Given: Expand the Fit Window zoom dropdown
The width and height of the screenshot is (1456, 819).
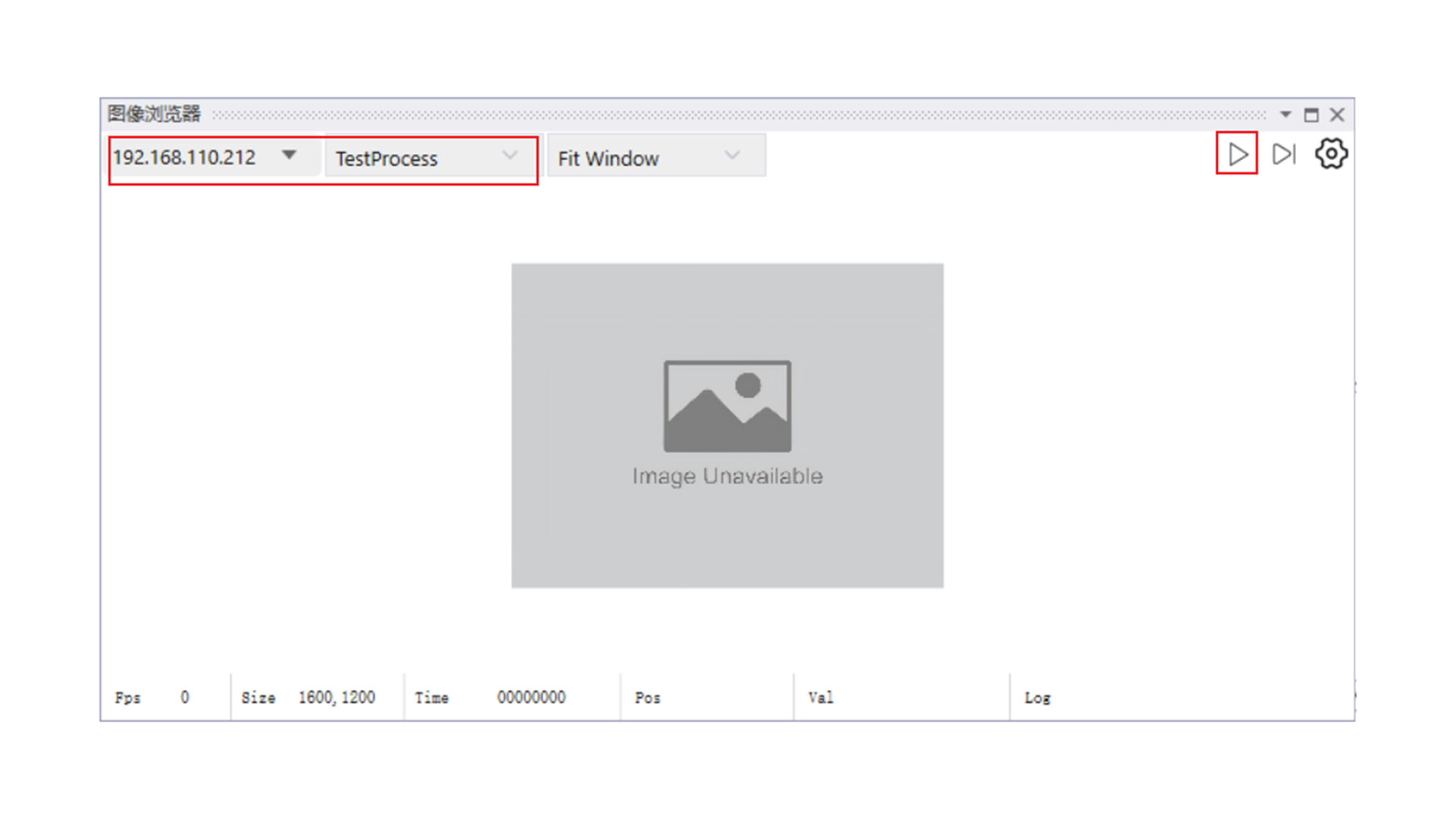Looking at the screenshot, I should coord(731,156).
